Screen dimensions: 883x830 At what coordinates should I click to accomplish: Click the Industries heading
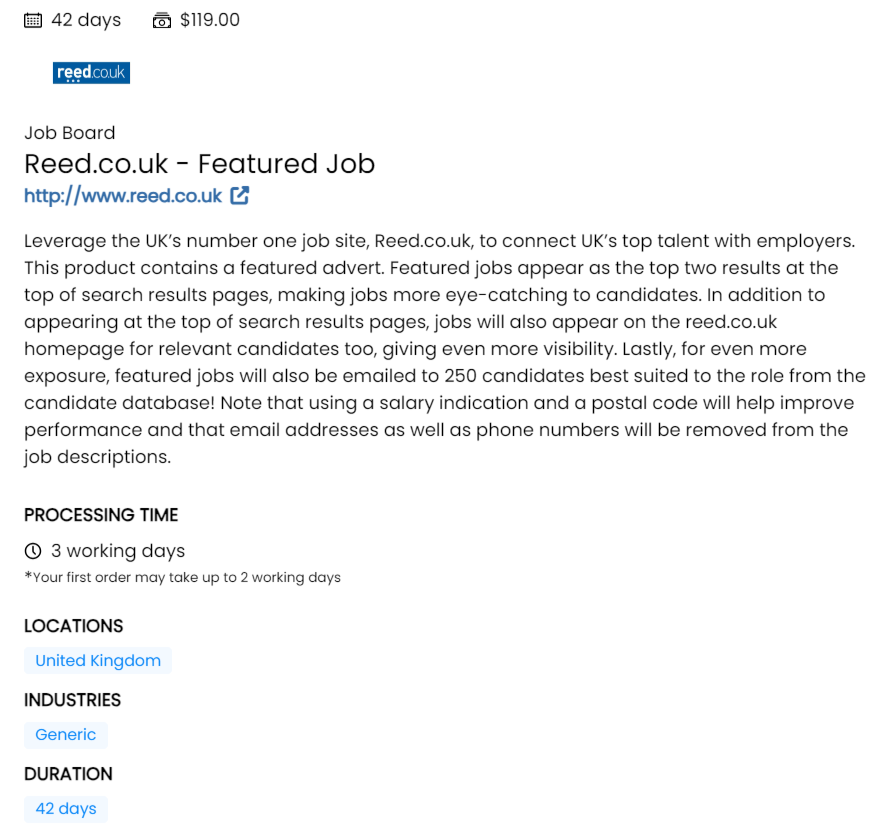[x=73, y=700]
